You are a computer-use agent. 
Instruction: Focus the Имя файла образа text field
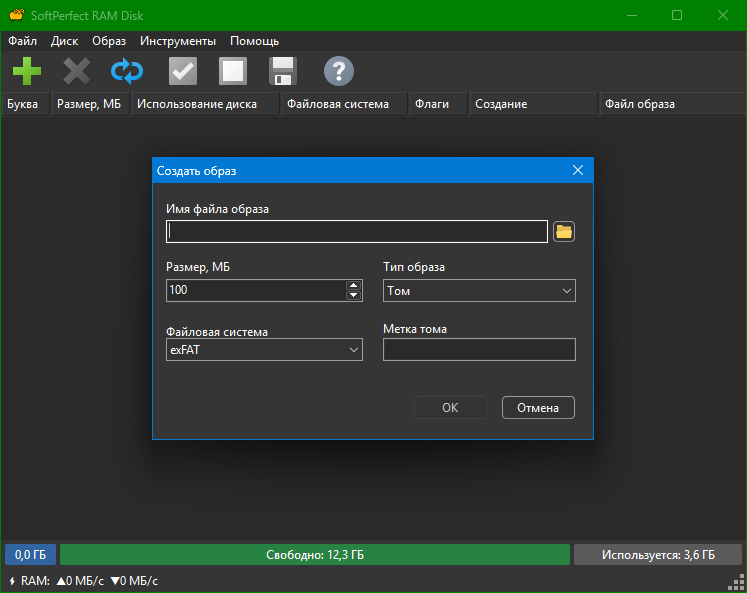pyautogui.click(x=358, y=232)
